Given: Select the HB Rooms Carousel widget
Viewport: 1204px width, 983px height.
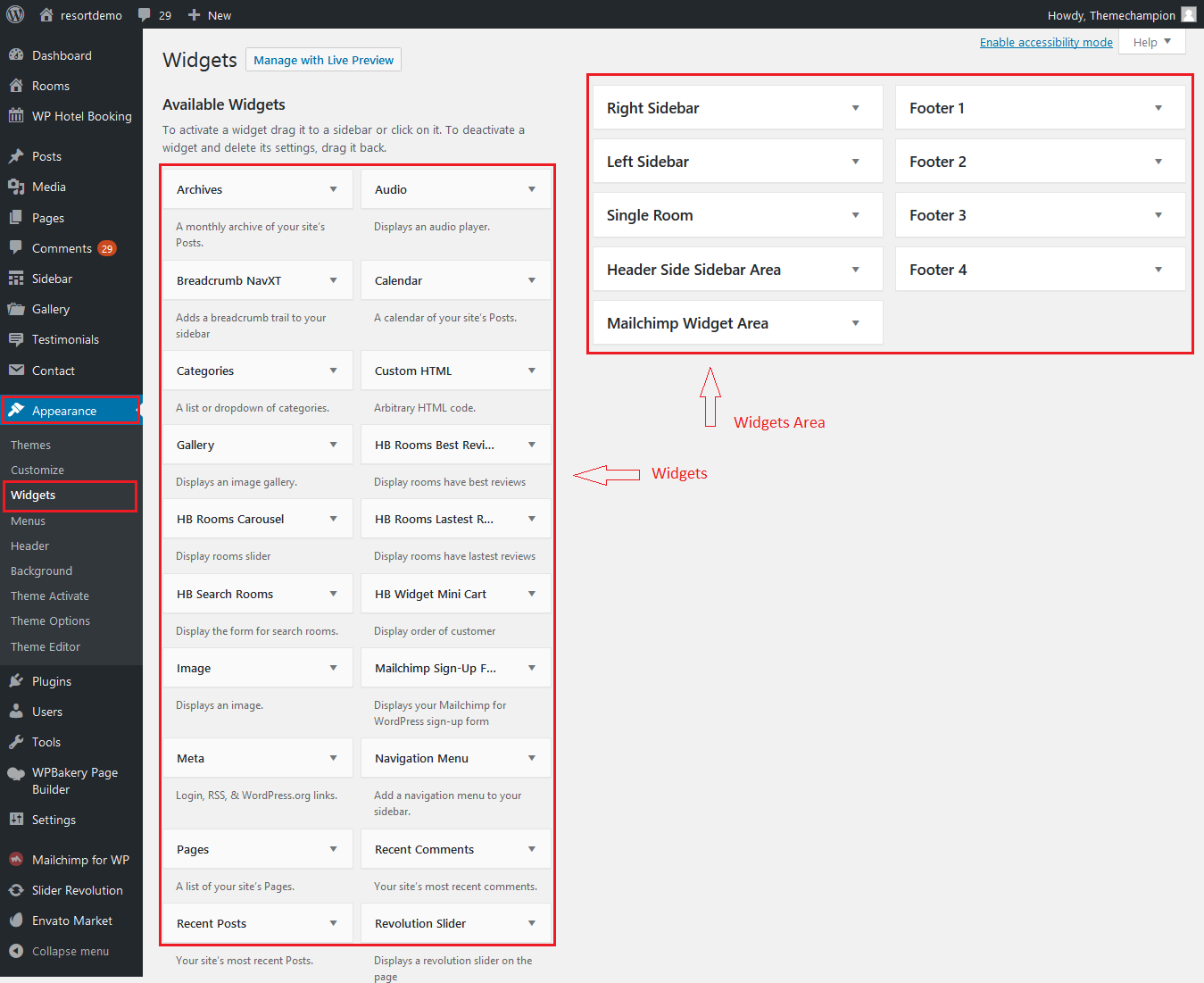Looking at the screenshot, I should (258, 519).
